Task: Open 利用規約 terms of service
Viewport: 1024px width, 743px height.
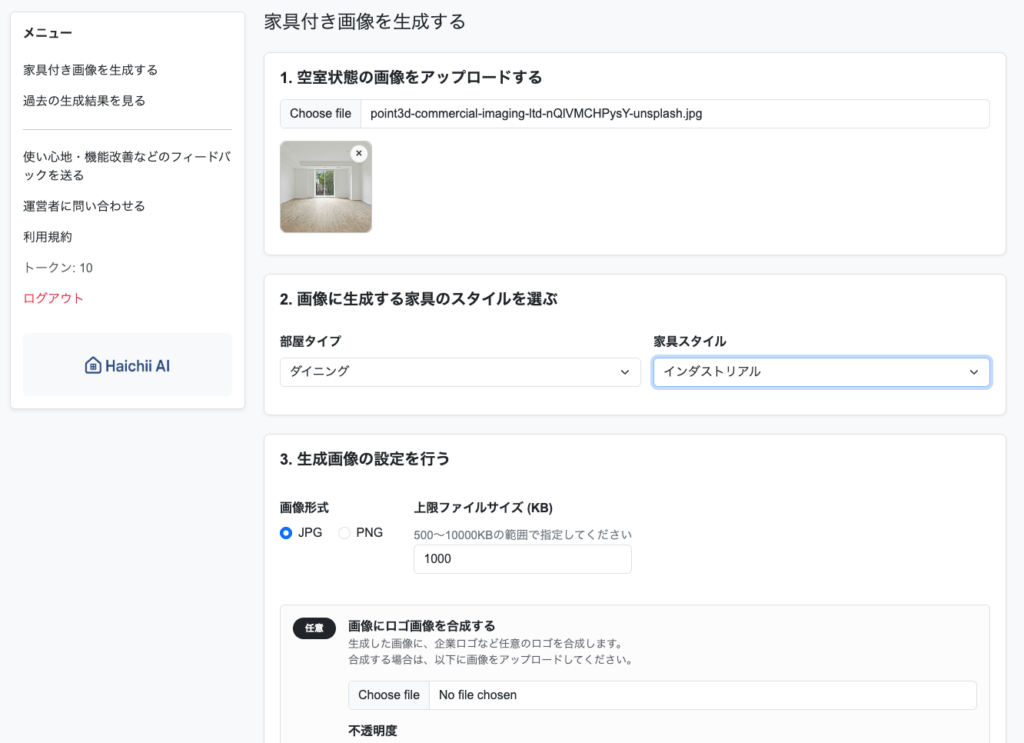Action: (x=48, y=237)
